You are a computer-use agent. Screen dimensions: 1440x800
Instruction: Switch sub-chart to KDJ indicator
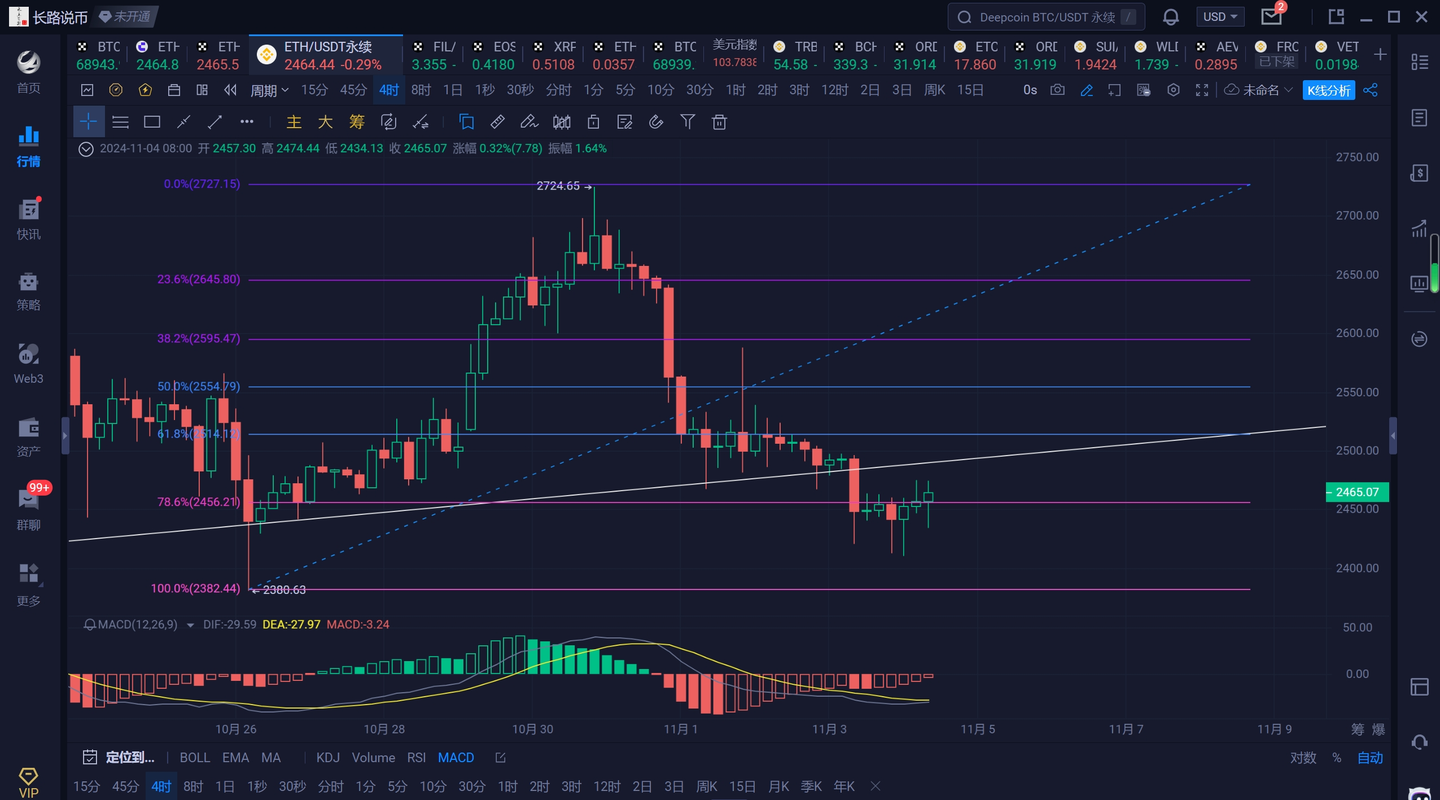pos(328,758)
